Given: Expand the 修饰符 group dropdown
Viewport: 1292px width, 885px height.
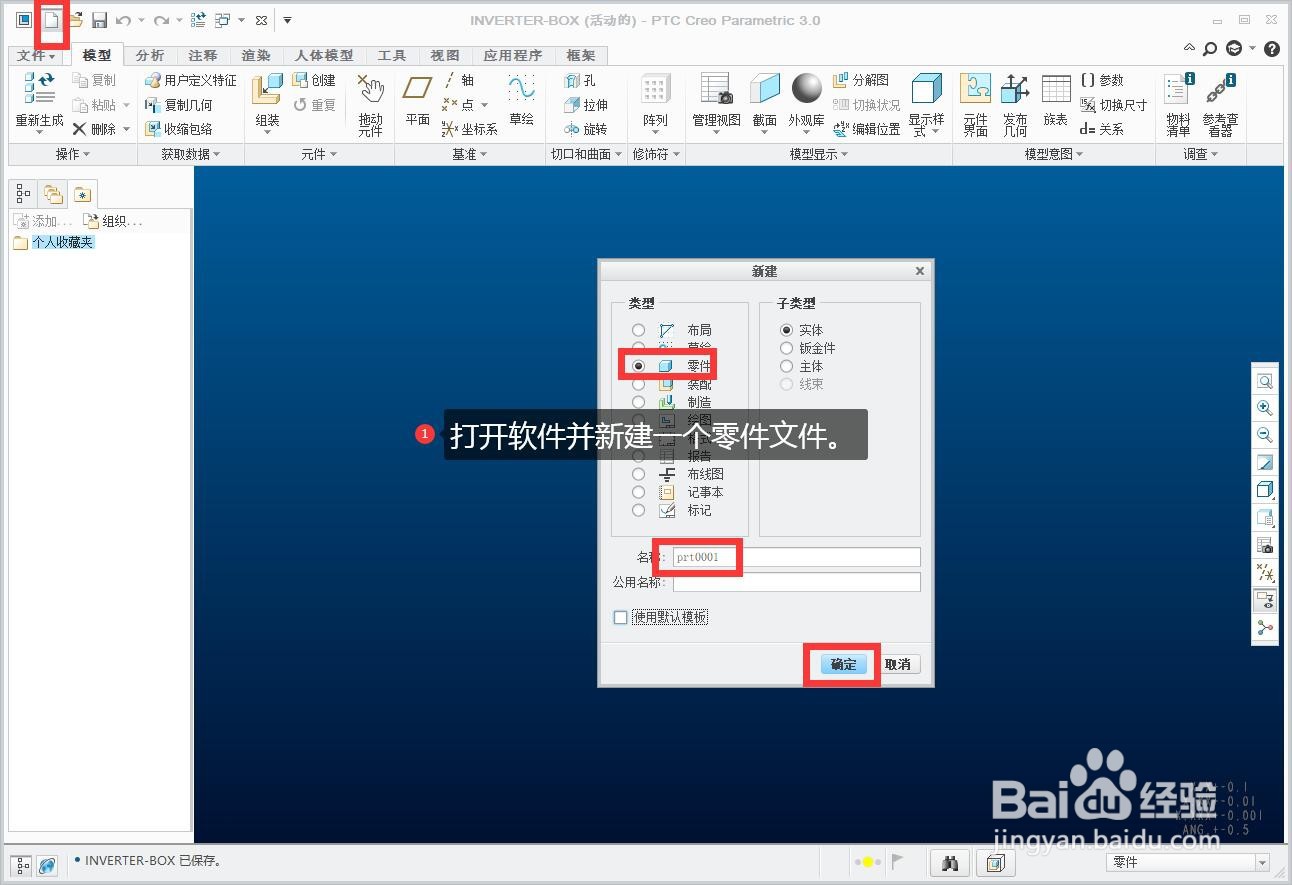Looking at the screenshot, I should [656, 154].
